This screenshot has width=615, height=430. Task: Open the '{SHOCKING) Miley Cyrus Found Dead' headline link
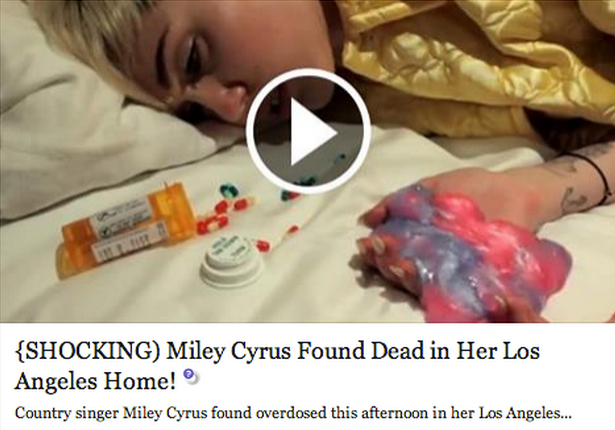click(277, 366)
